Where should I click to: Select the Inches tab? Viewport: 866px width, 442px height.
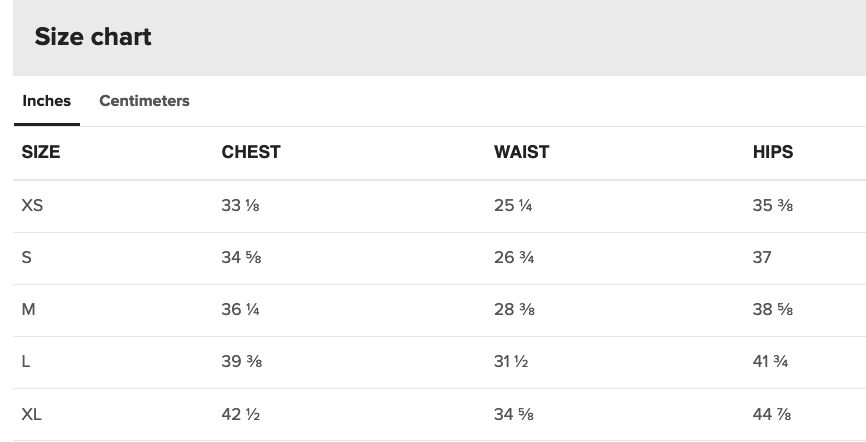(x=47, y=101)
